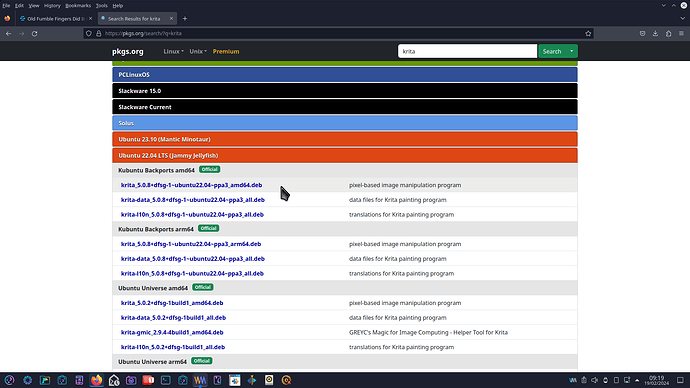Expand the Unix dropdown menu

coord(198,51)
